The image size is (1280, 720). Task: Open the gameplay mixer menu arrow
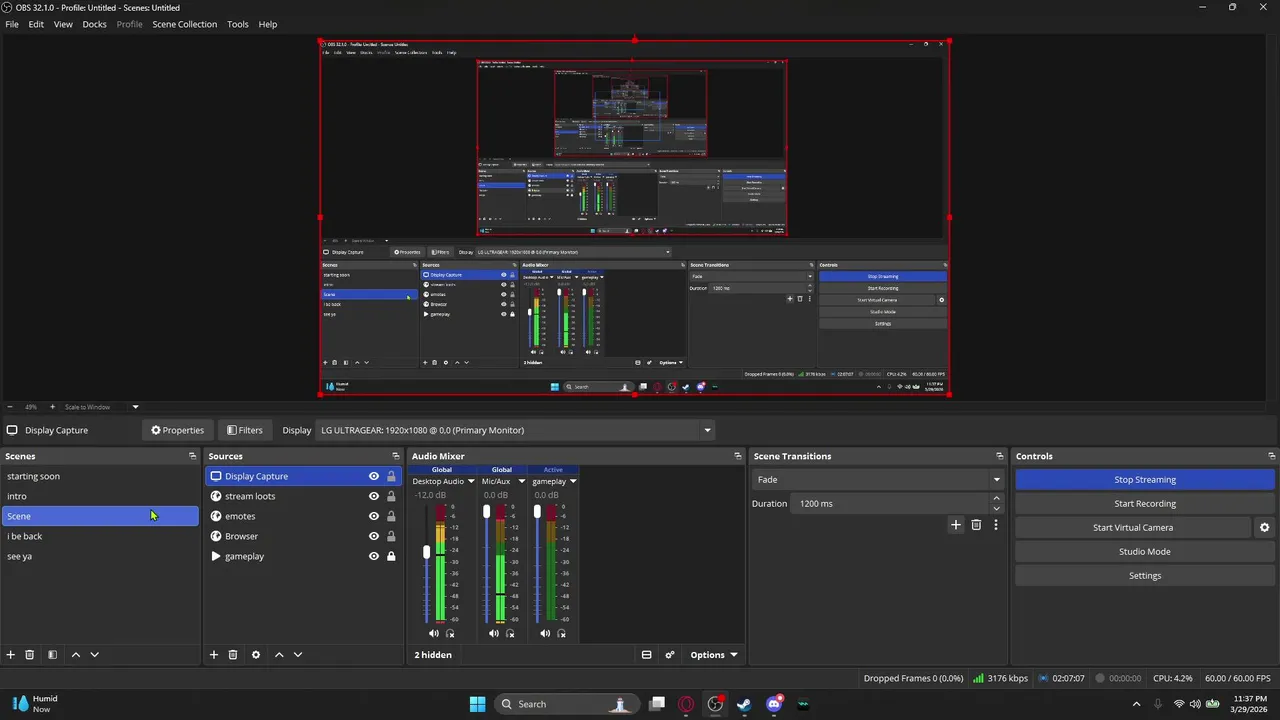573,481
